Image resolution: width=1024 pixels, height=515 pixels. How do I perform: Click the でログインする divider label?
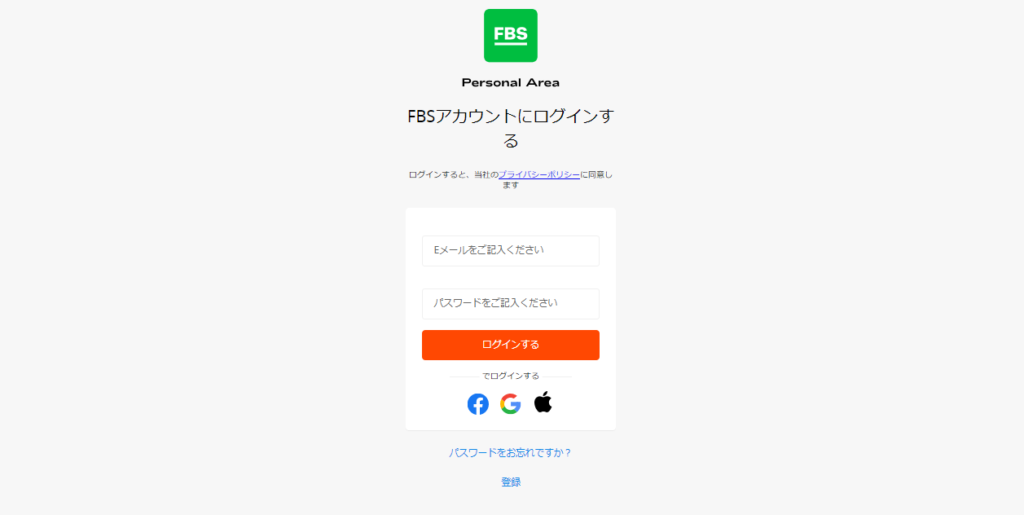pyautogui.click(x=511, y=376)
